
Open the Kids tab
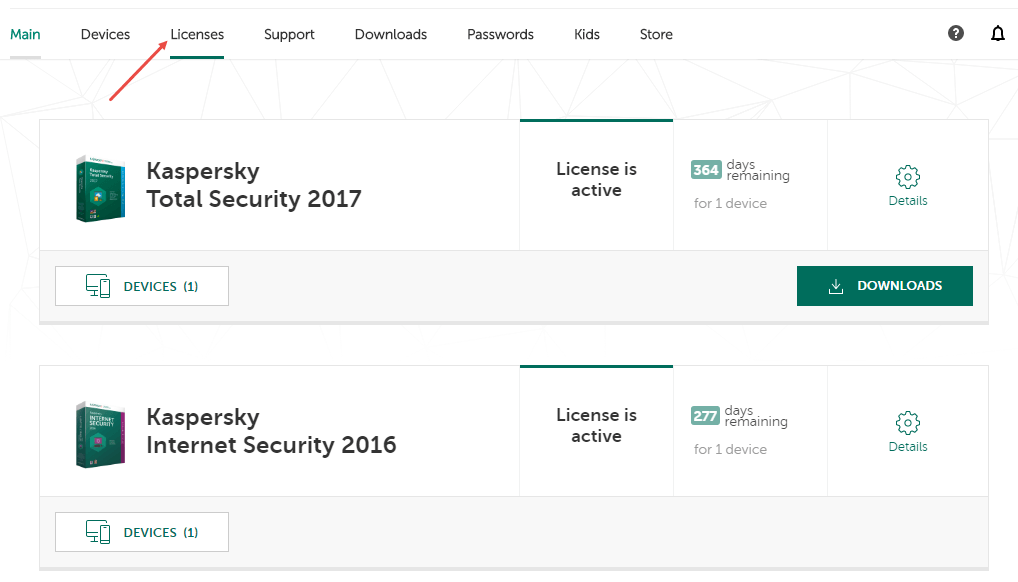(587, 34)
